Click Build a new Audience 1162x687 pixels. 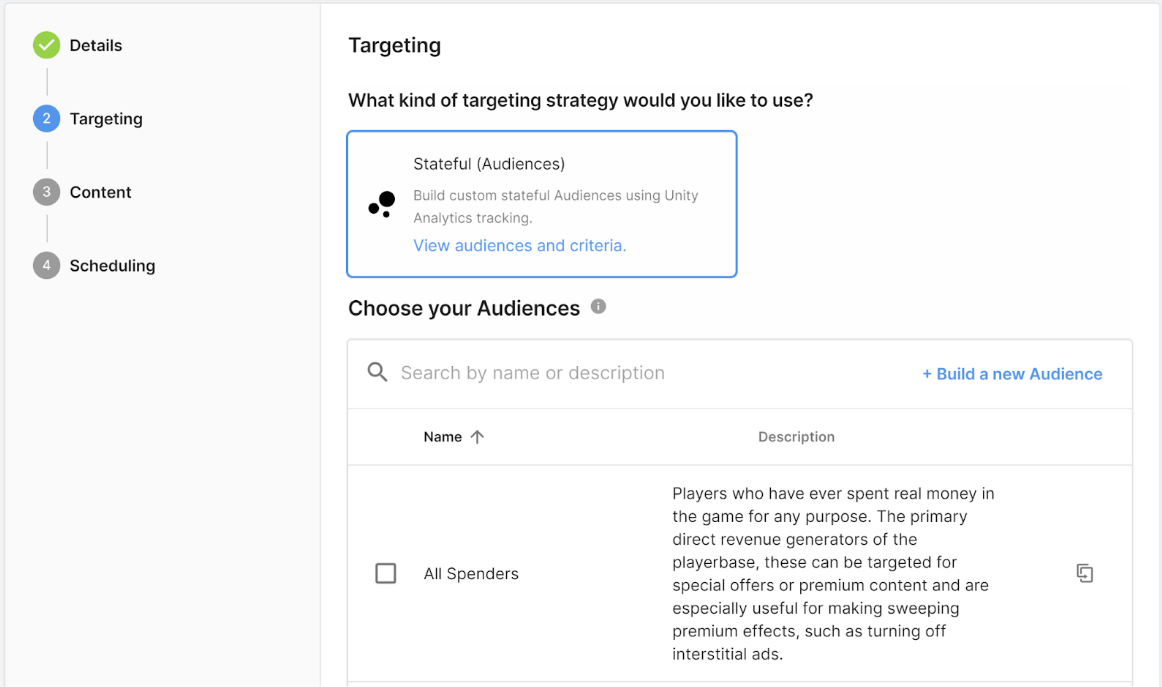(x=1012, y=374)
